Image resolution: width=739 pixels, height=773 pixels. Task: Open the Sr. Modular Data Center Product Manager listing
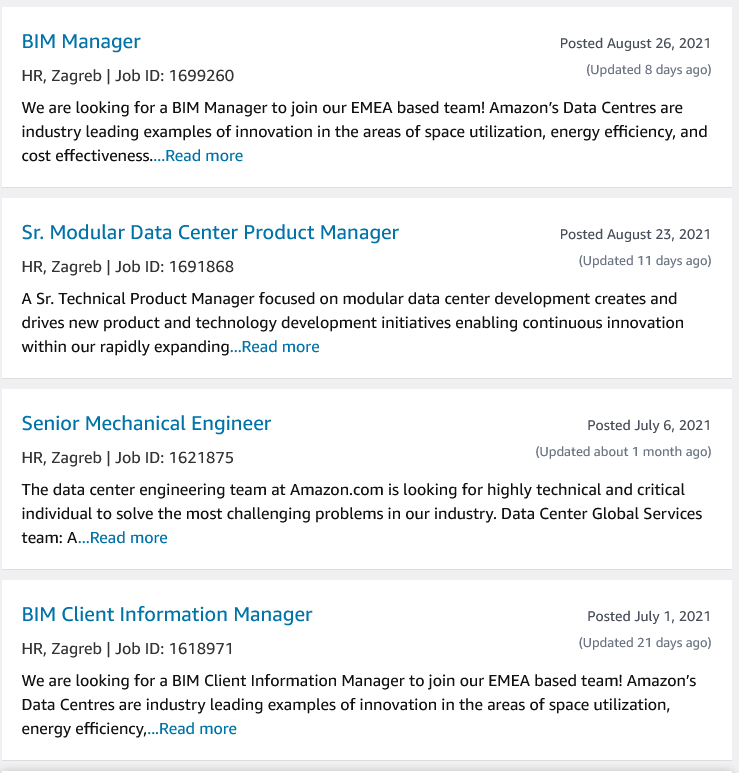(210, 233)
